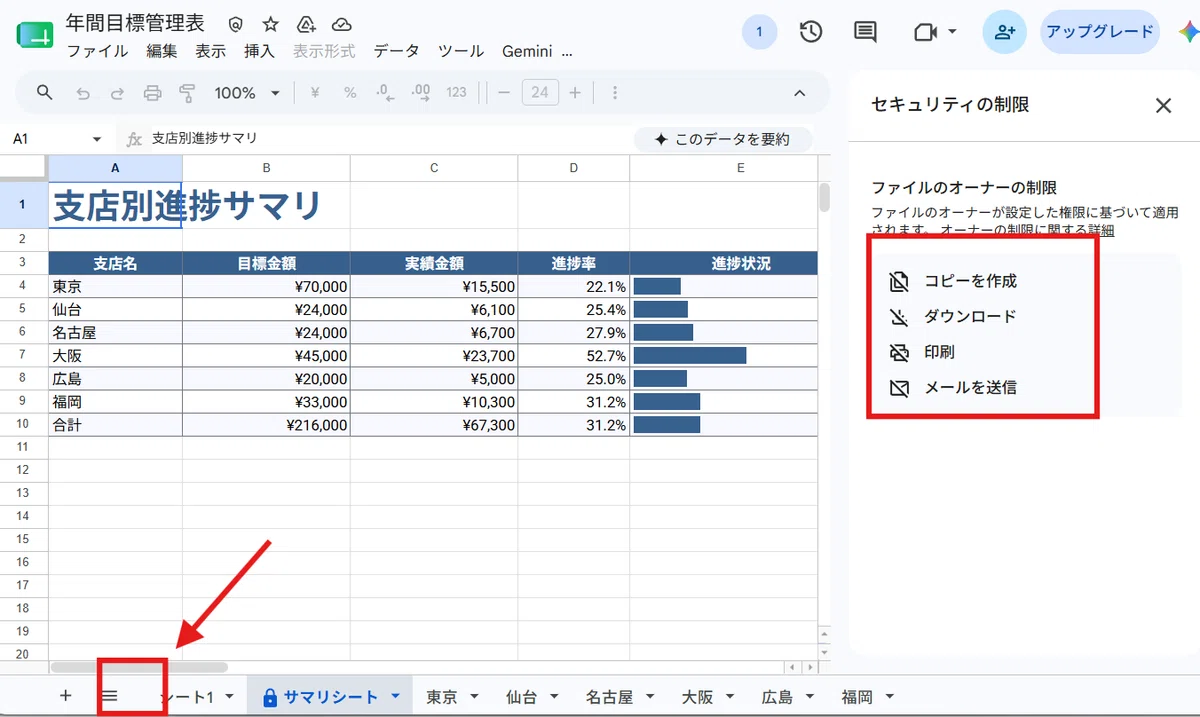Click the move-to-folder icon
The width and height of the screenshot is (1200, 717).
click(x=306, y=24)
